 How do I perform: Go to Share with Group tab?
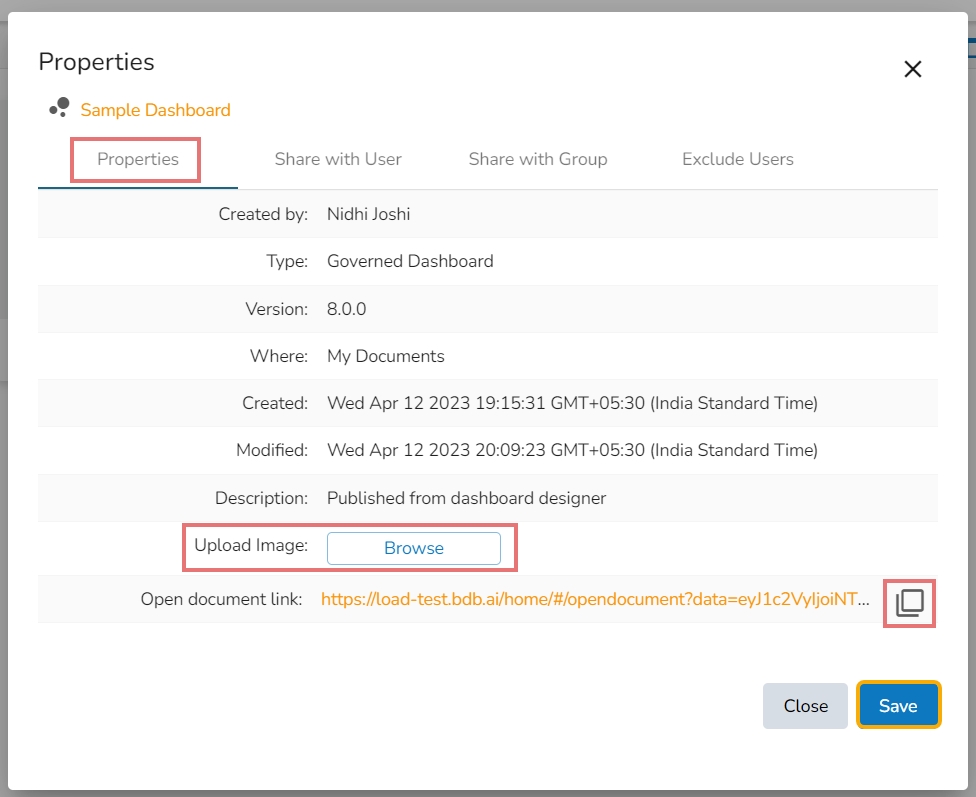(537, 159)
